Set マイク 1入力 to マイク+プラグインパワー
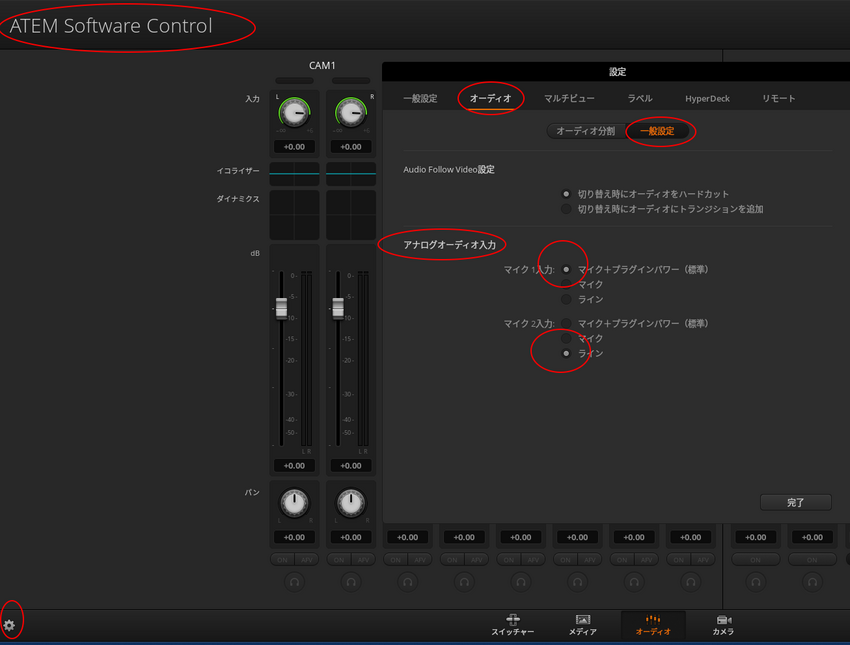The height and width of the screenshot is (645, 850). pos(566,269)
